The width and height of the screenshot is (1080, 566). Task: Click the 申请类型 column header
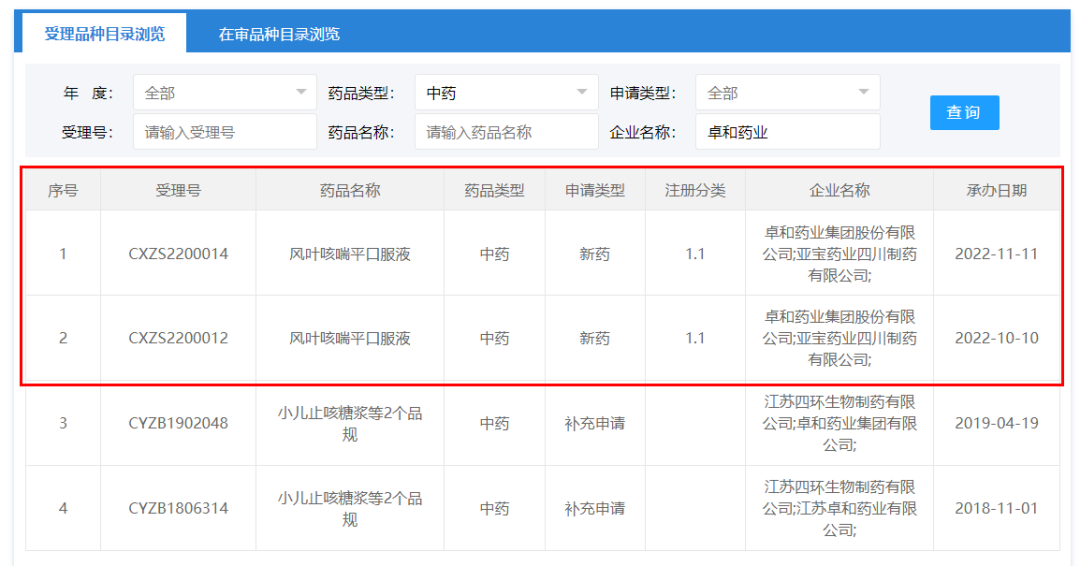coord(595,191)
